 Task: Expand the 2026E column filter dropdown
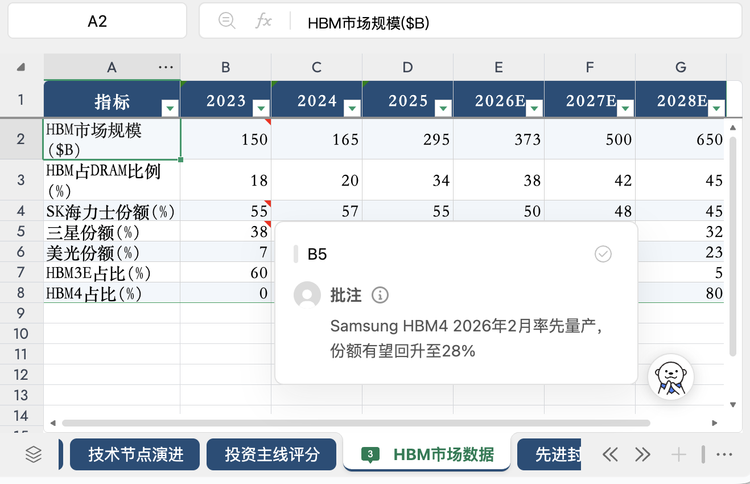tap(533, 107)
